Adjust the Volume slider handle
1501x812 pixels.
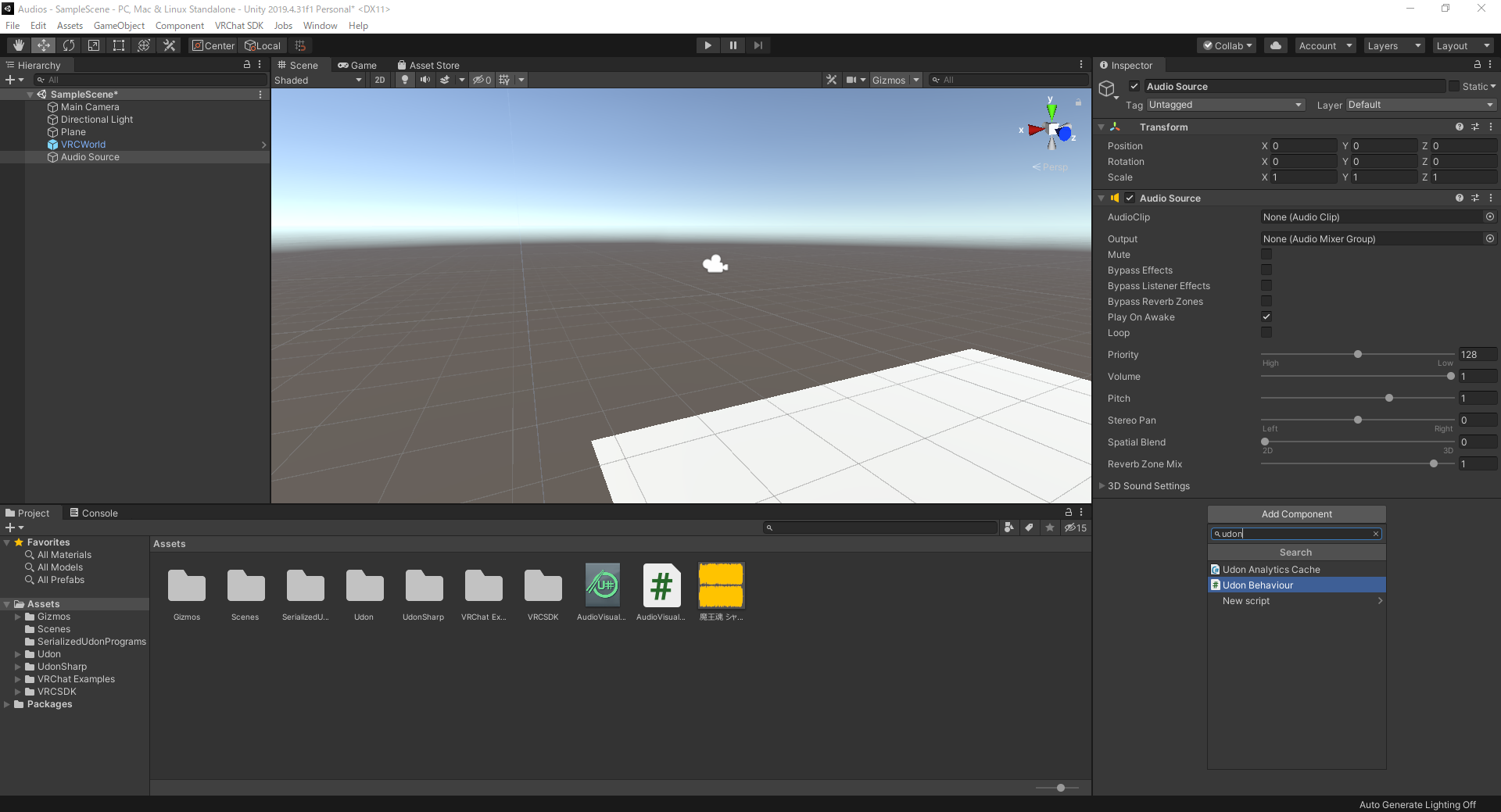coord(1451,377)
